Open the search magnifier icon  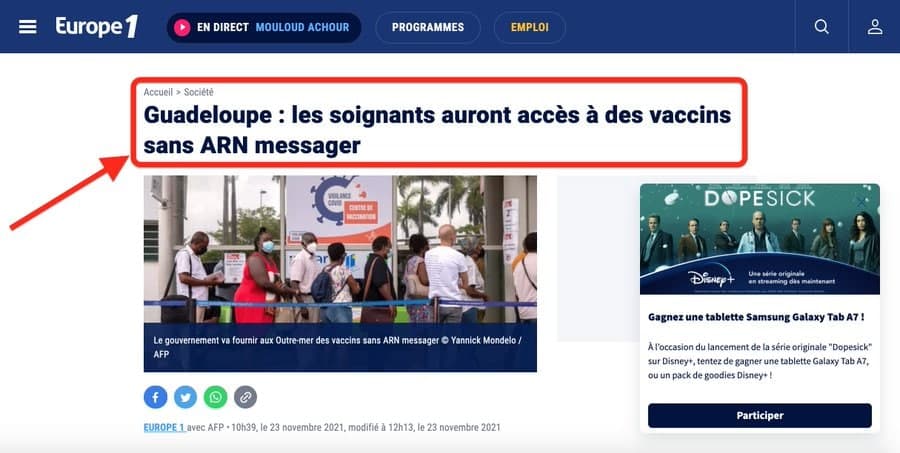(x=821, y=27)
